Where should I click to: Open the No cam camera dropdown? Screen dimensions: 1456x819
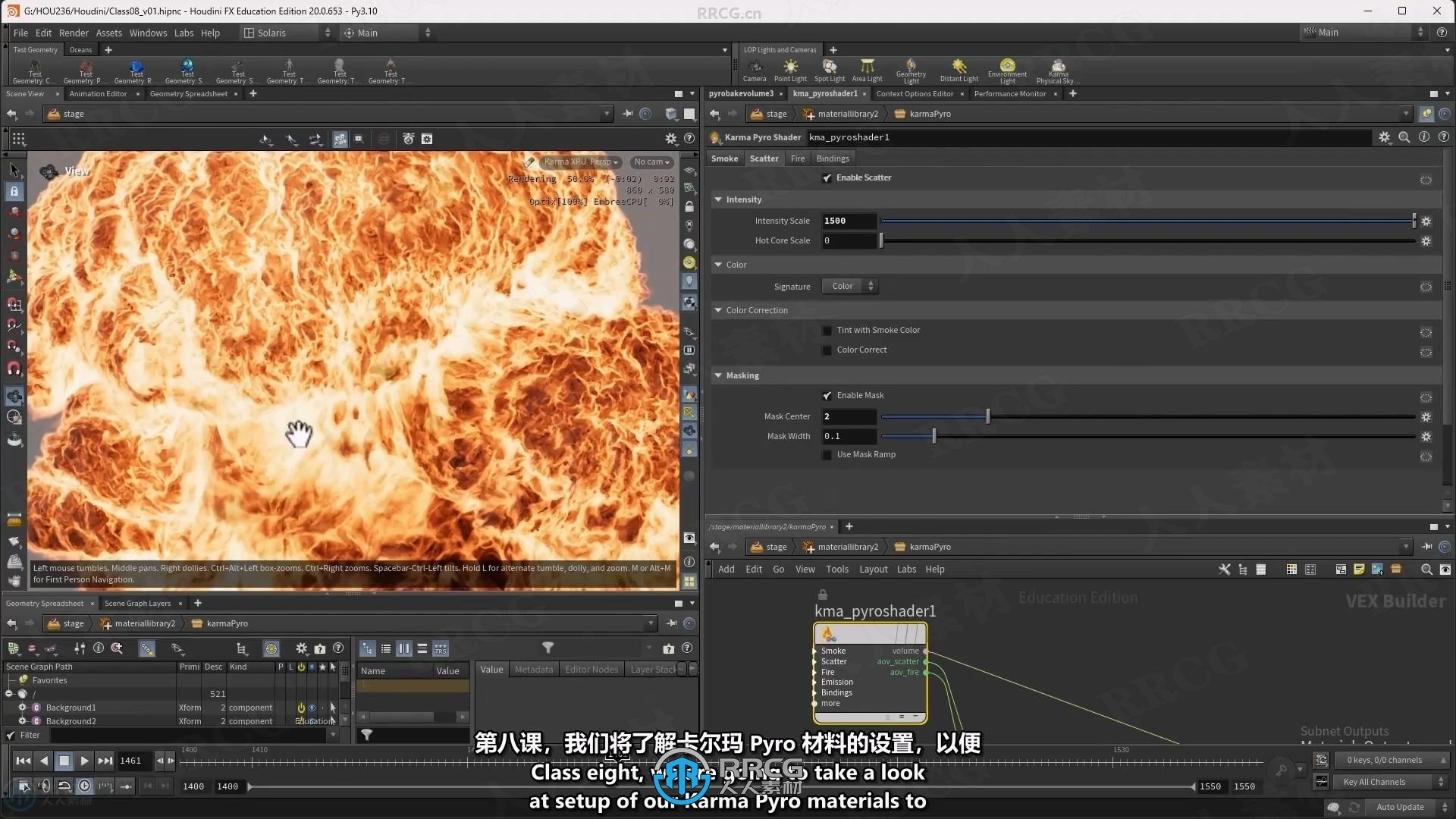pos(651,162)
